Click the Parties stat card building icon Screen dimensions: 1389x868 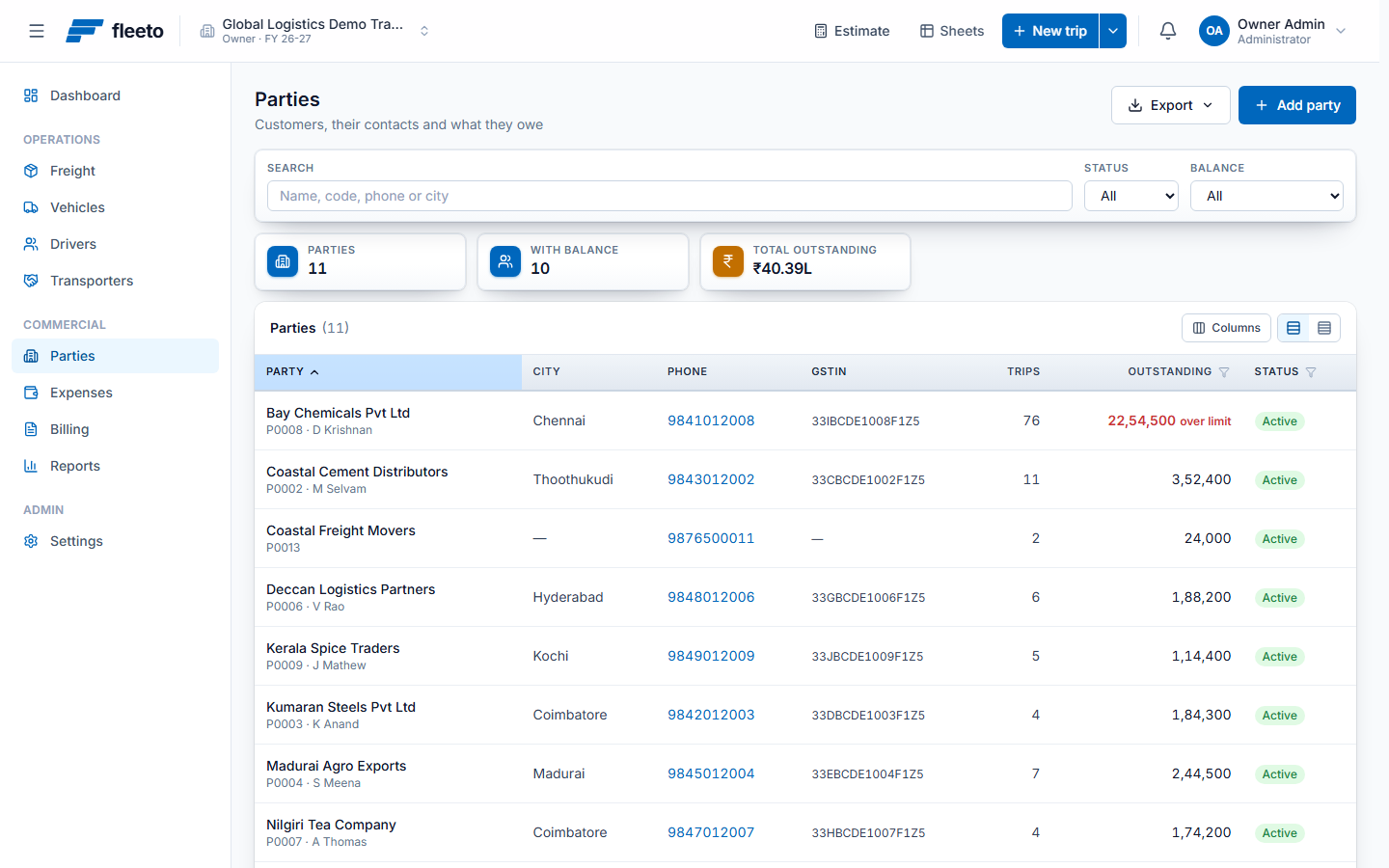pos(283,261)
